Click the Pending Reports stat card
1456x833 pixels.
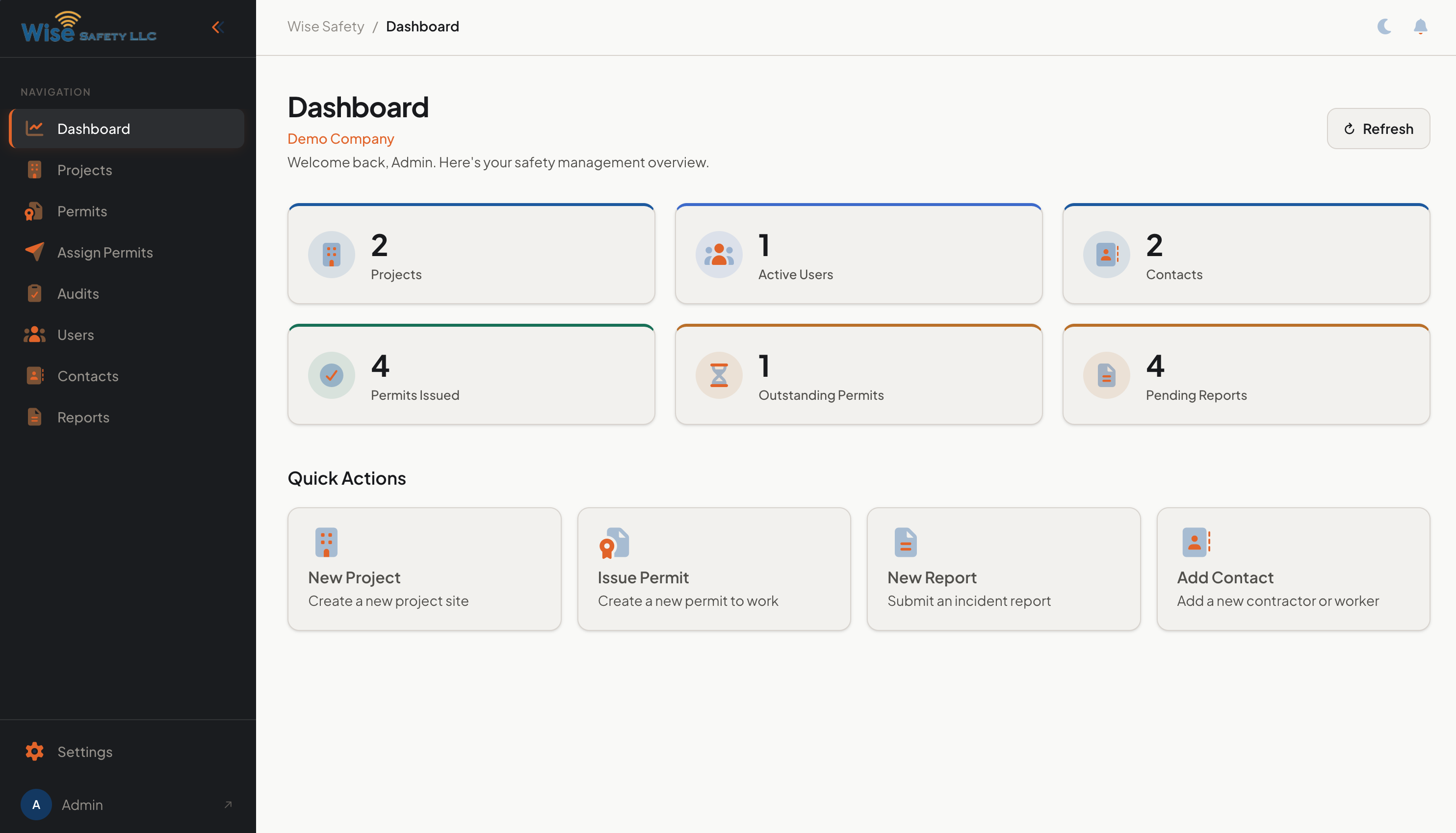pos(1246,375)
